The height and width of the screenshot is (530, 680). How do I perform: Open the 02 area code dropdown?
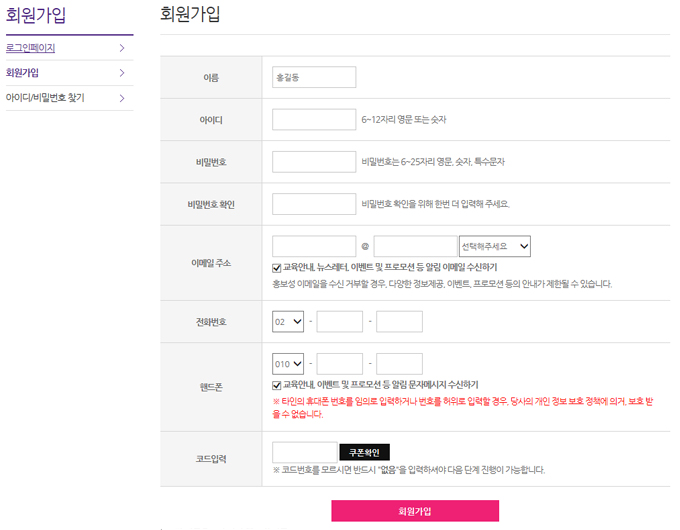coord(287,322)
